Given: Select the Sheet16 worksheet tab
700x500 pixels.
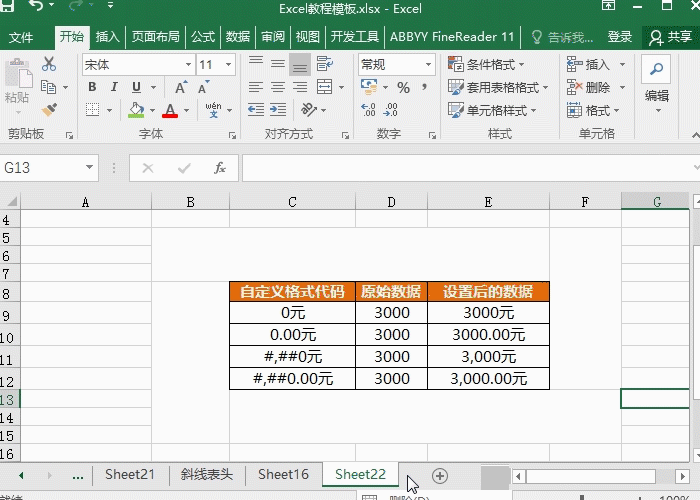Looking at the screenshot, I should click(283, 474).
